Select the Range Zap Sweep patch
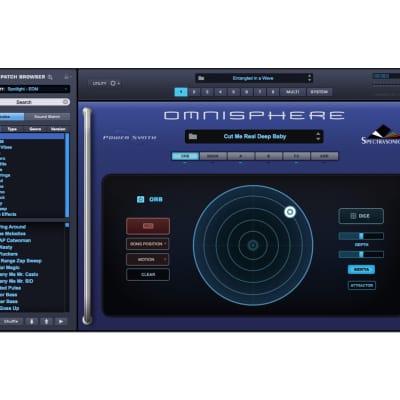Viewport: 400px width, 400px height. pyautogui.click(x=21, y=261)
